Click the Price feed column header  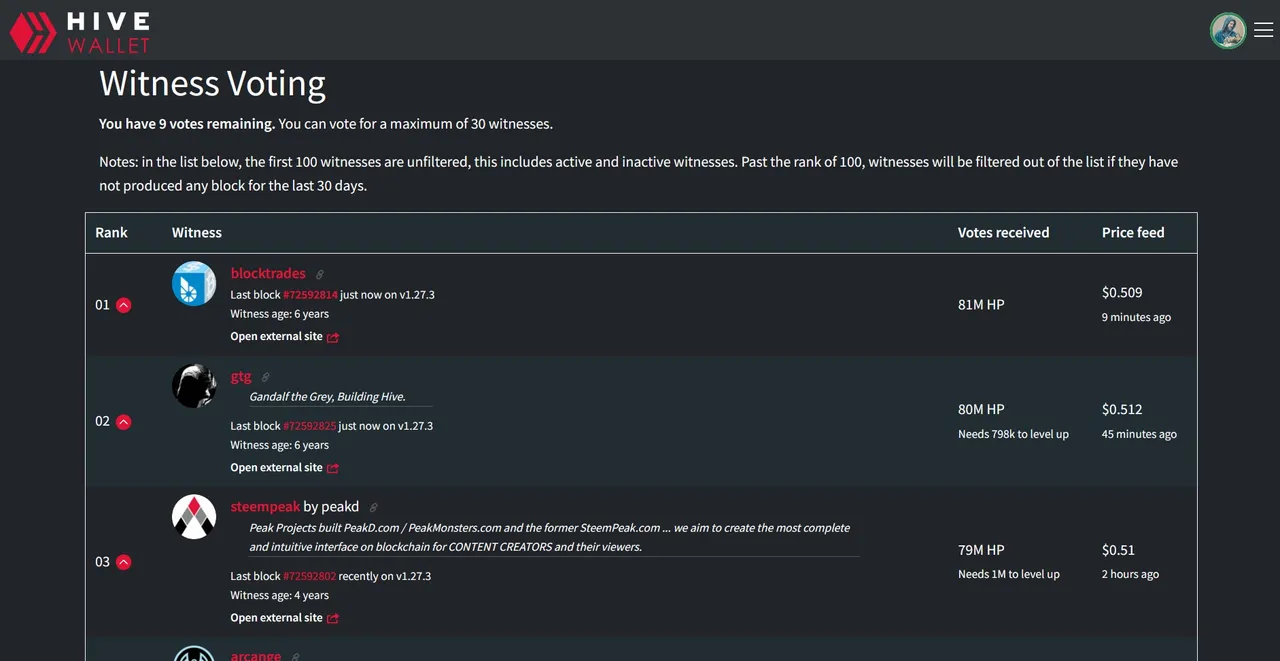click(1133, 232)
